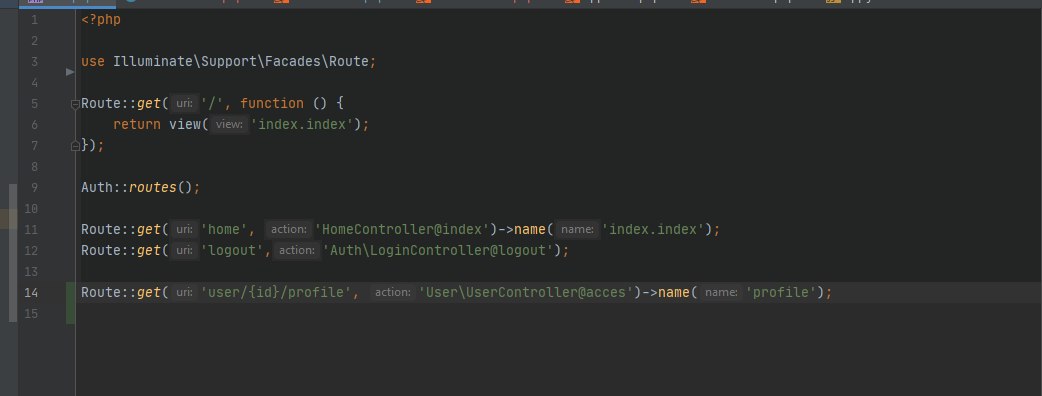
Task: Click 'Illuminate\Support\Facades\Route' import path
Action: pyautogui.click(x=241, y=61)
